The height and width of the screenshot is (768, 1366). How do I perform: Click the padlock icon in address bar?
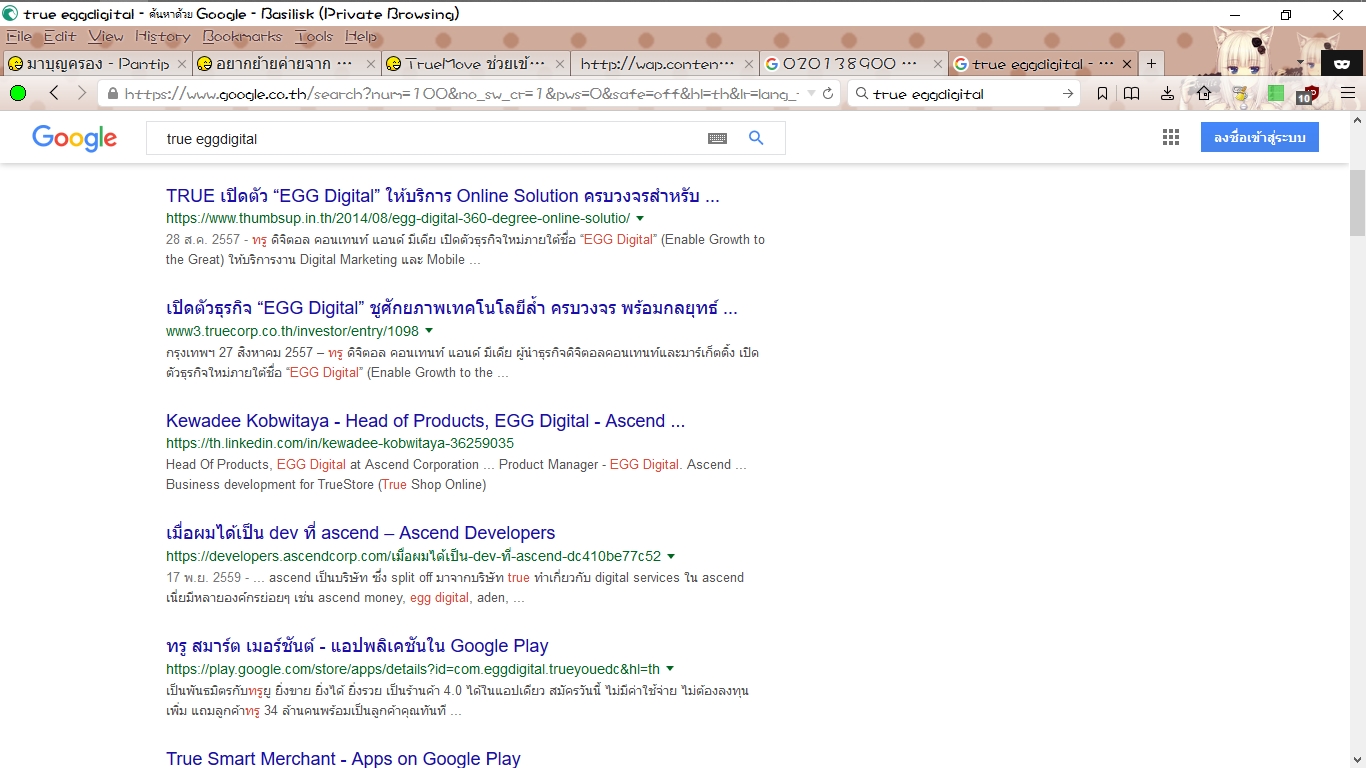tap(112, 94)
